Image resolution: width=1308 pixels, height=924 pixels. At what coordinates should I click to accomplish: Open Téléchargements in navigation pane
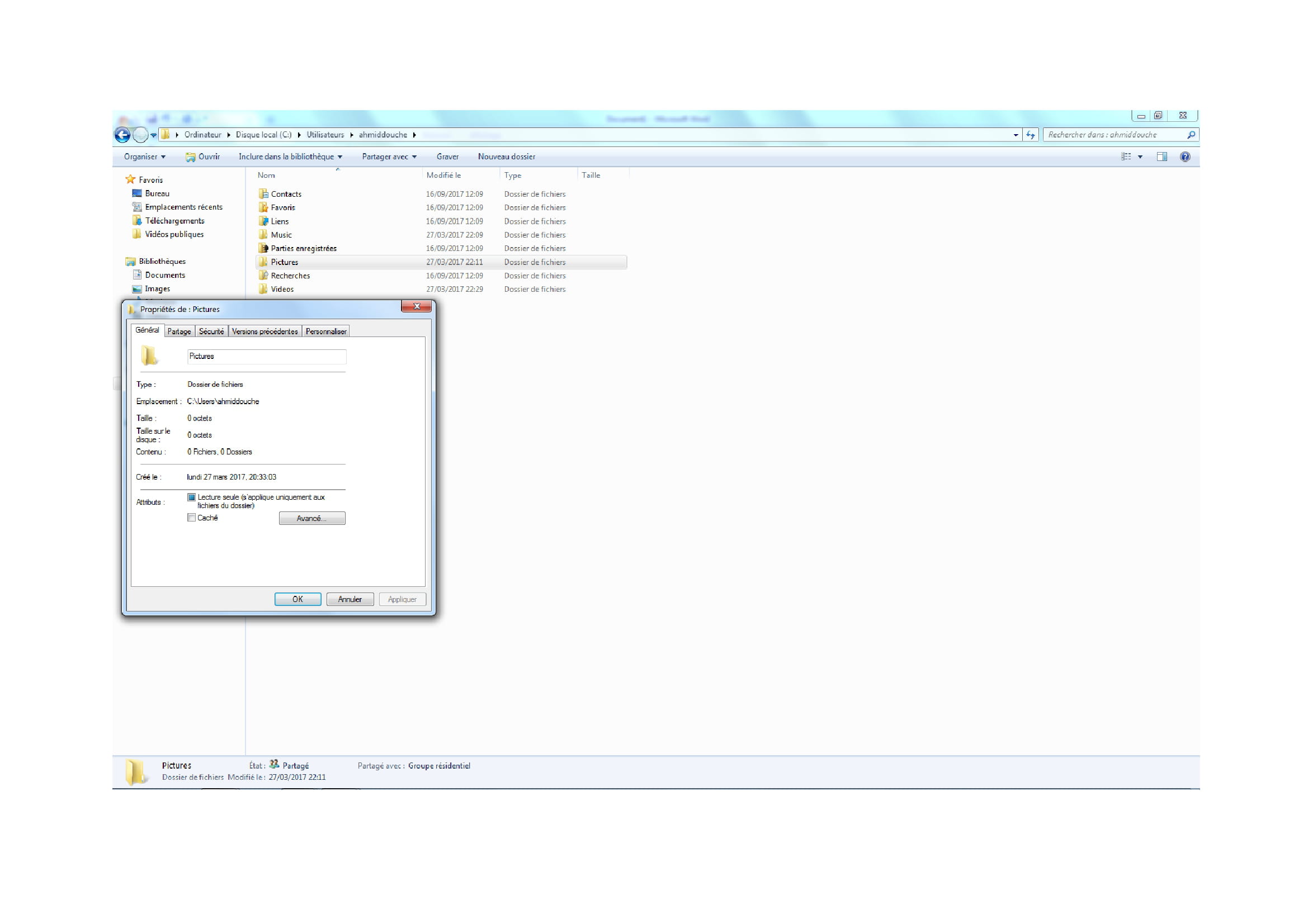pyautogui.click(x=174, y=221)
